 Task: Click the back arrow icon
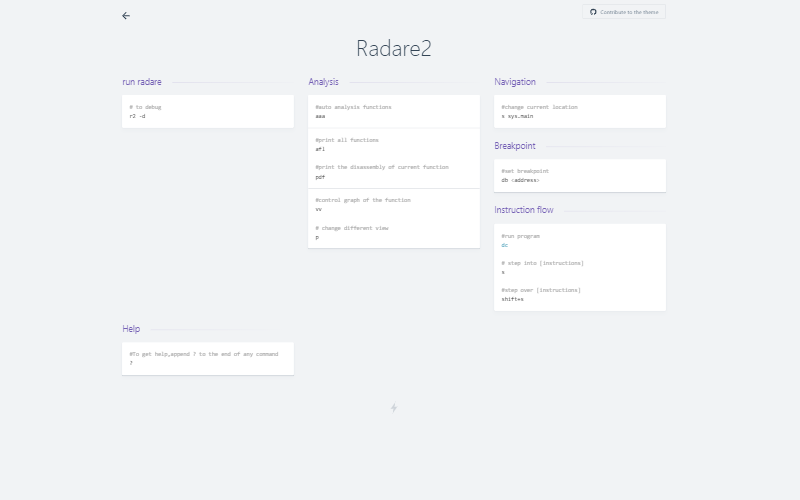point(126,16)
